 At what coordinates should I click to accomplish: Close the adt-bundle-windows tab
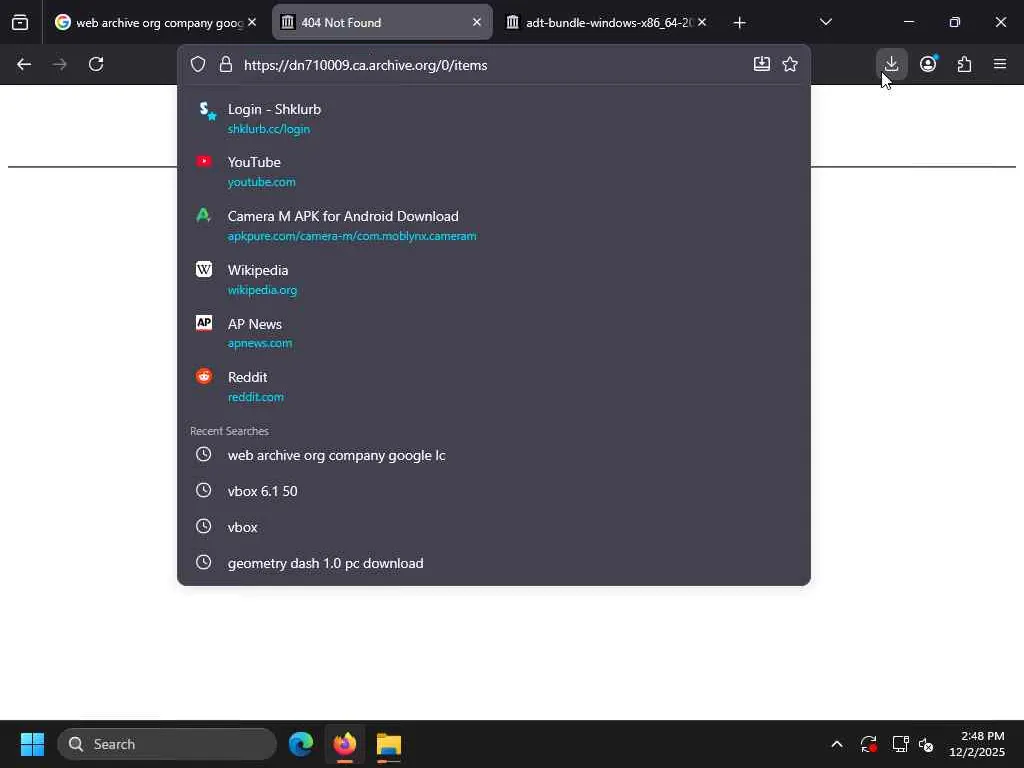coord(702,22)
